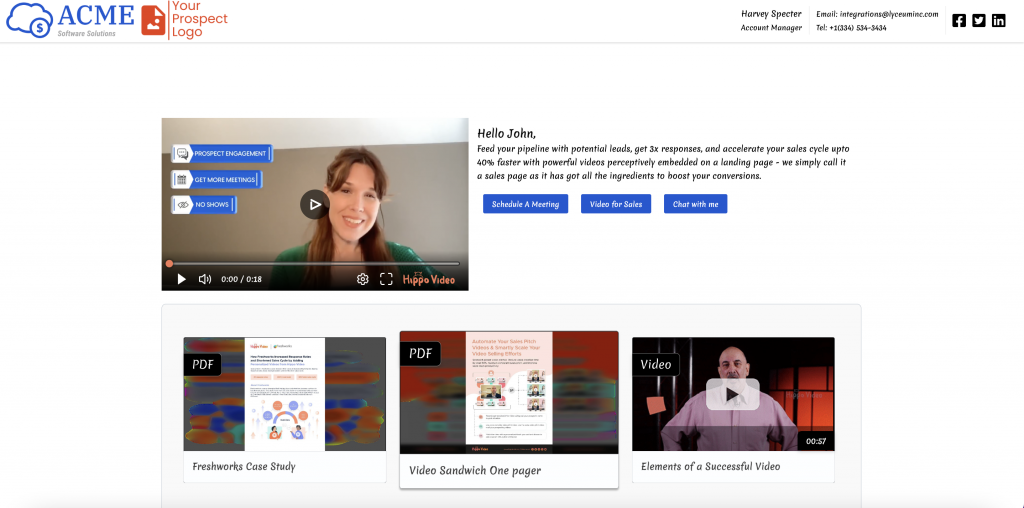Click the Prospect Engagement overlay label
This screenshot has width=1024, height=508.
[222, 153]
